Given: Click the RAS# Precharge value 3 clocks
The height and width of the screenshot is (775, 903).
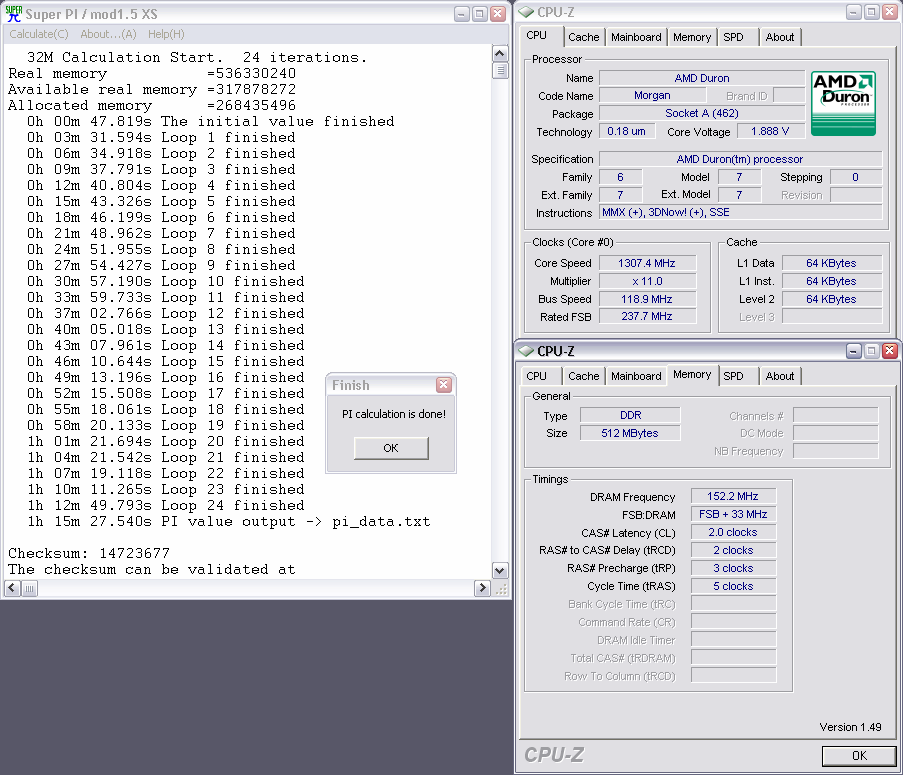Looking at the screenshot, I should pos(733,568).
